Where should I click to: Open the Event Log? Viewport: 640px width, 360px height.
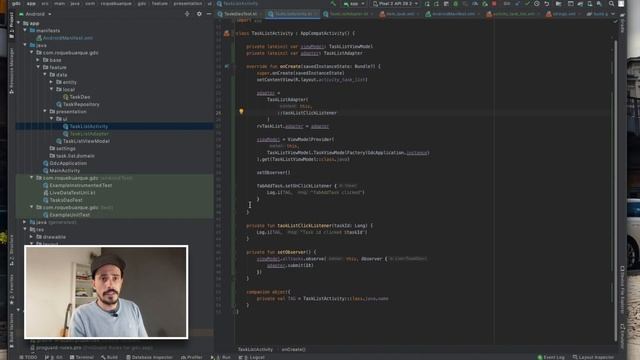pyautogui.click(x=551, y=357)
